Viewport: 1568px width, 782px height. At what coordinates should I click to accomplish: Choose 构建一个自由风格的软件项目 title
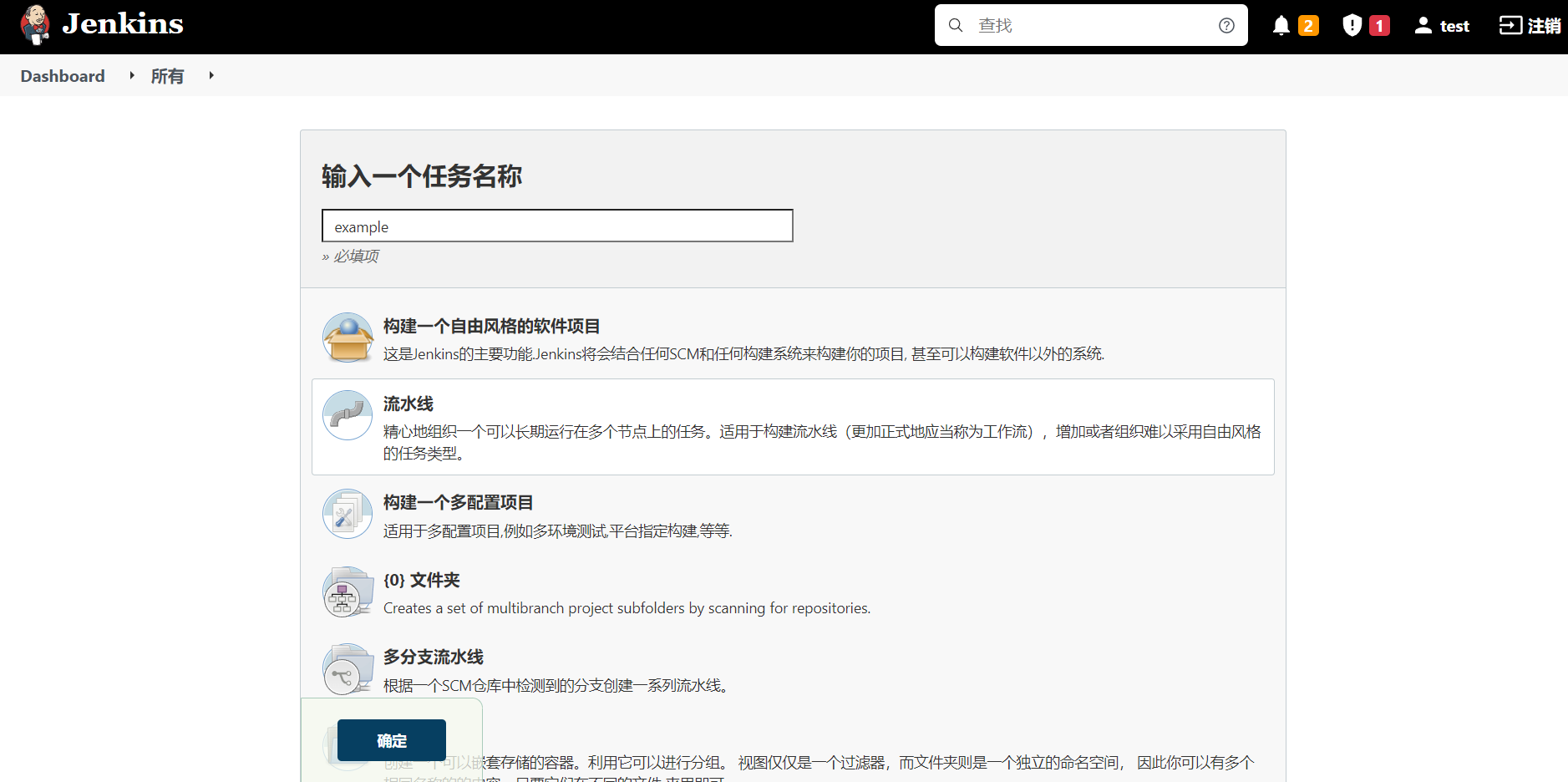(491, 326)
